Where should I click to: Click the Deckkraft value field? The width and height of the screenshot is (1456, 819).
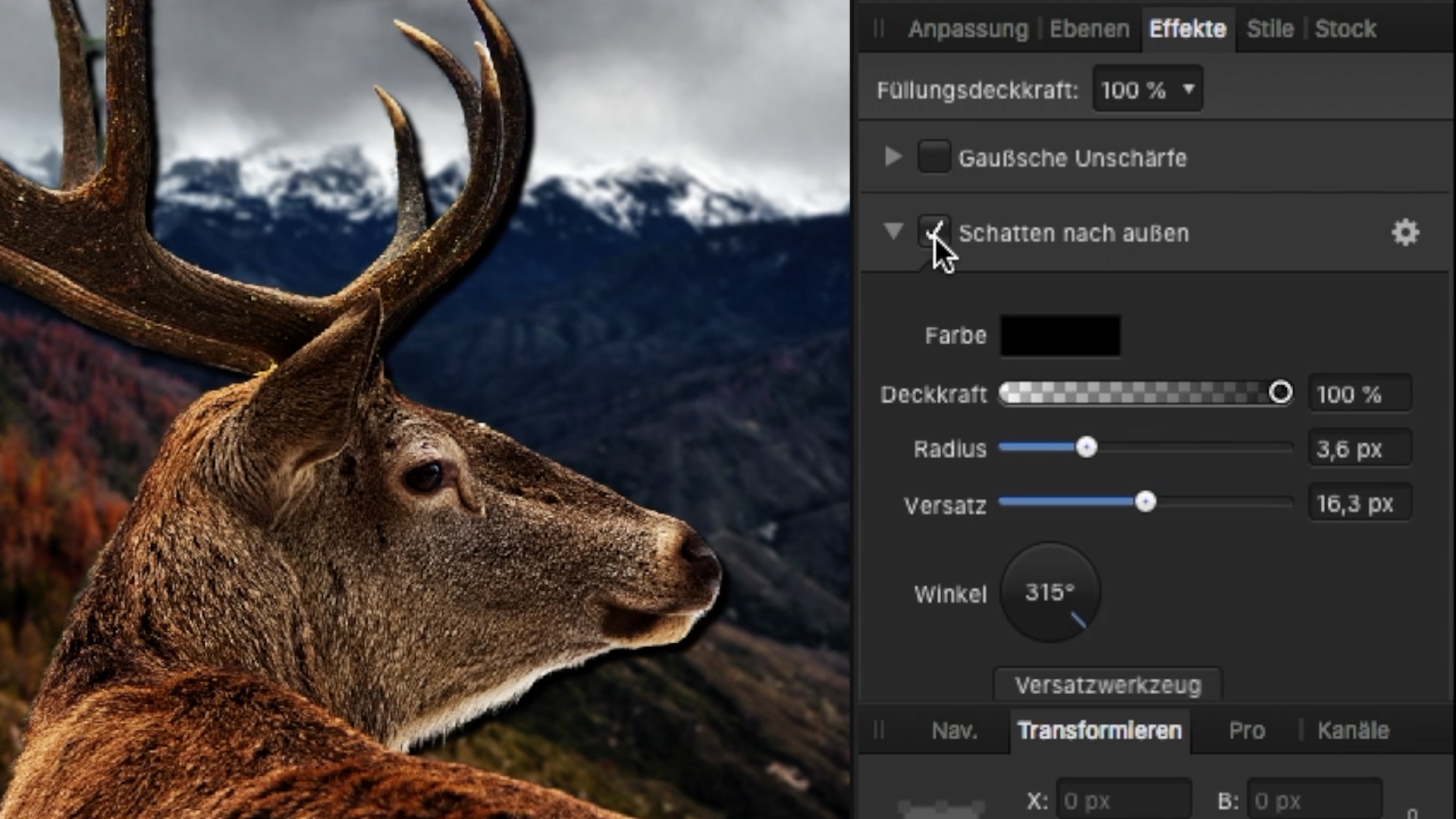pos(1360,394)
